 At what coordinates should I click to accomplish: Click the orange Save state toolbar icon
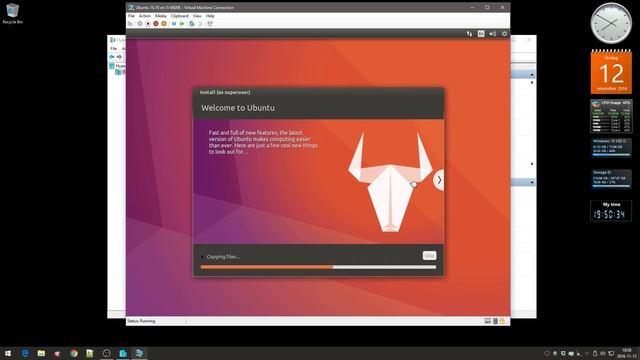click(164, 24)
